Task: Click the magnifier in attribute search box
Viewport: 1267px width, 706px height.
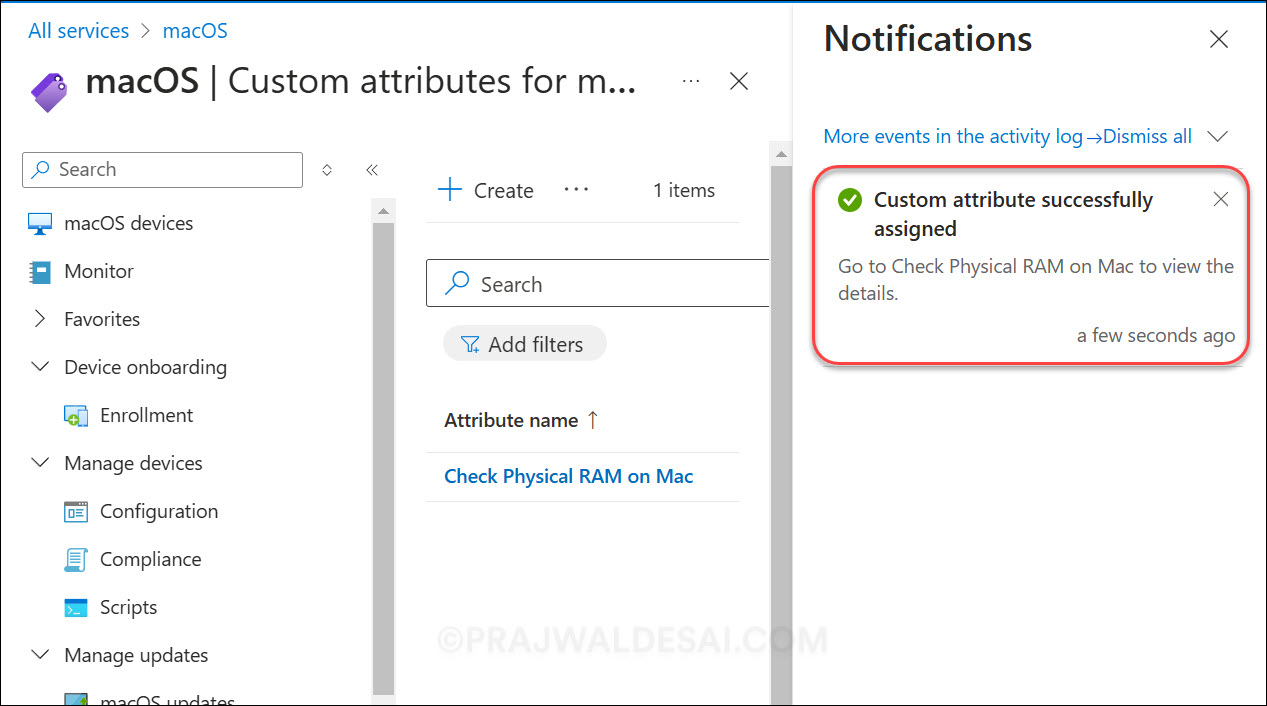Action: (457, 284)
